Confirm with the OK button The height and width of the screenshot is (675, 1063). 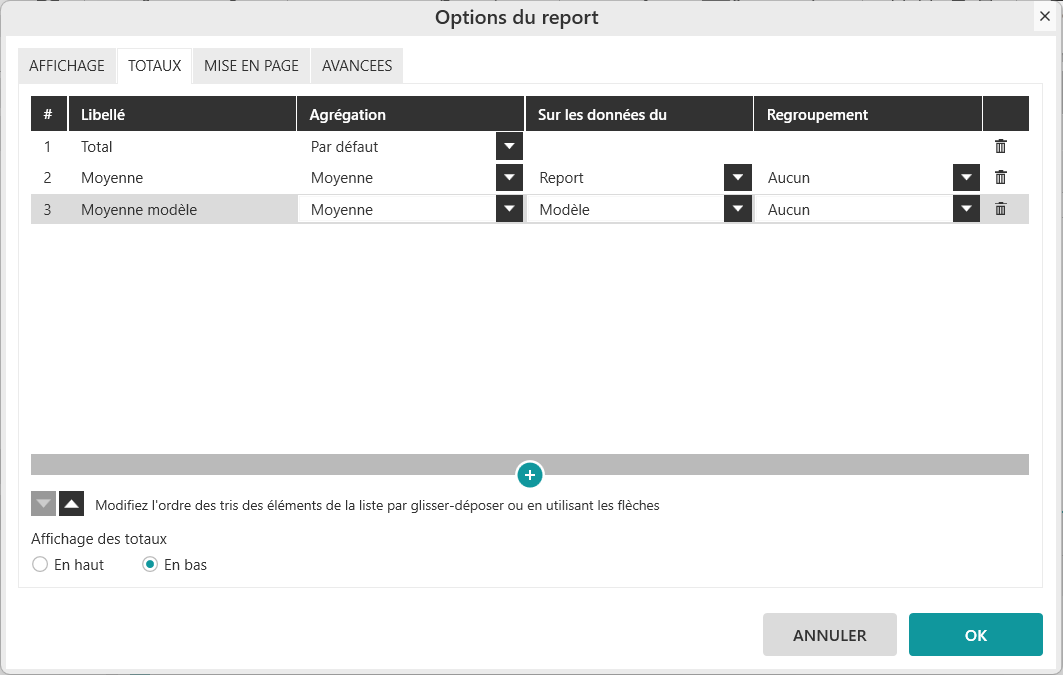click(x=975, y=635)
